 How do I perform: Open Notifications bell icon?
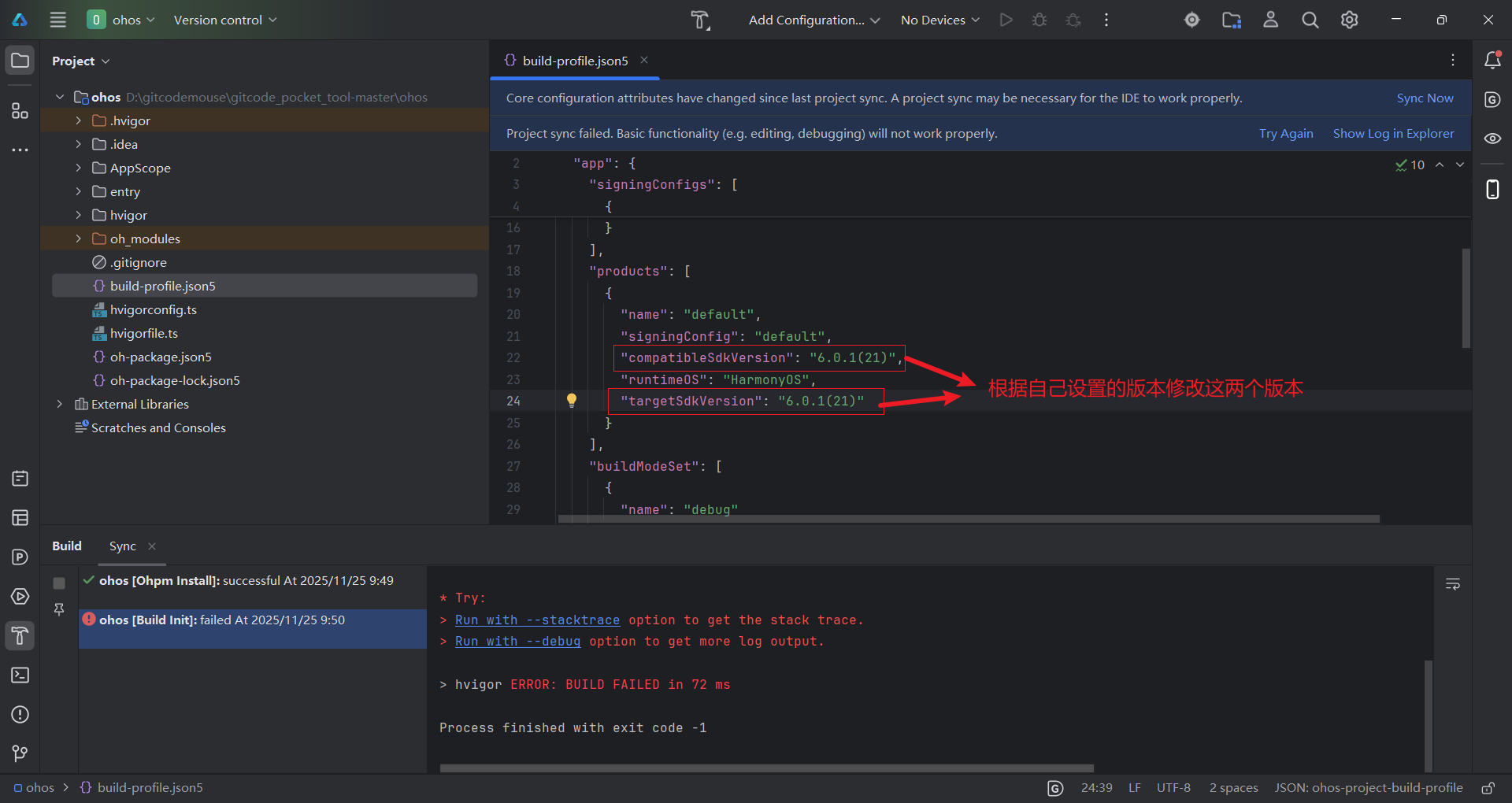pos(1492,60)
